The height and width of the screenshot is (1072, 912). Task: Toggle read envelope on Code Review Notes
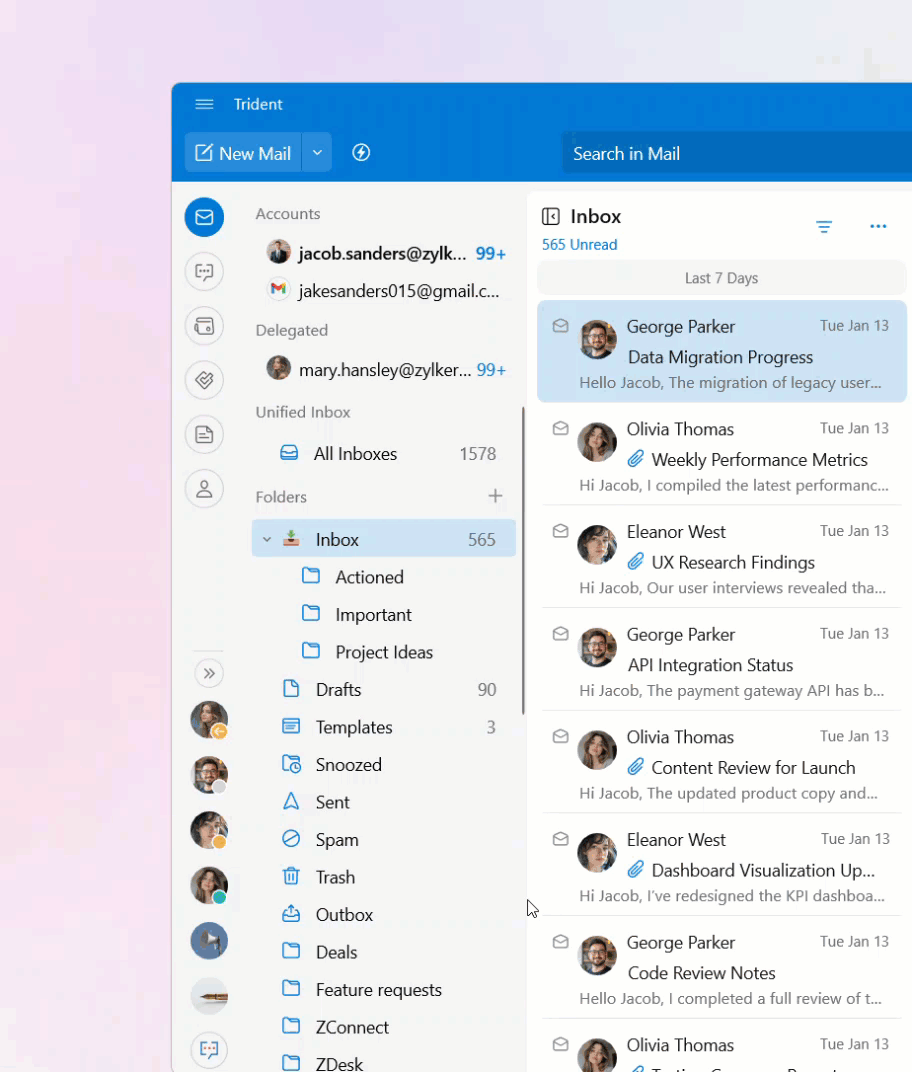click(561, 942)
